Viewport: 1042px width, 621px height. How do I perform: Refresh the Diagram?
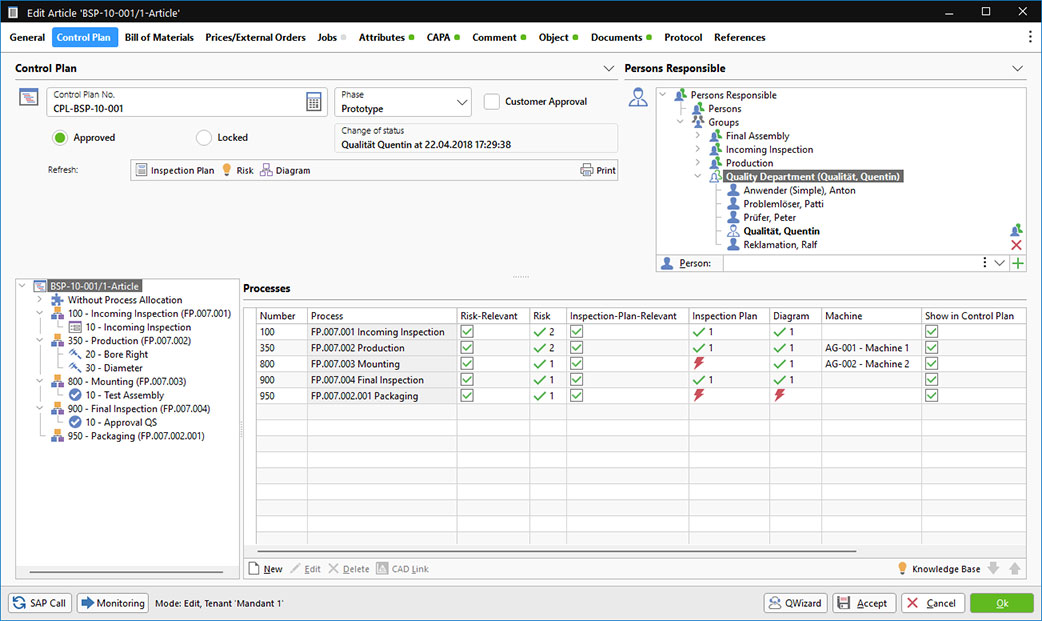click(x=285, y=171)
